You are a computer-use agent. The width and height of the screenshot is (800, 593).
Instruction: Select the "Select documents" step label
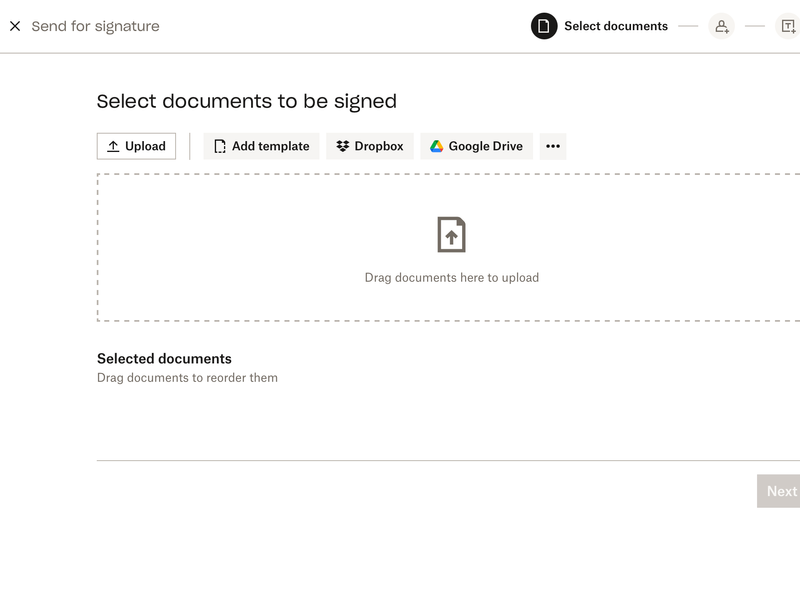tap(616, 27)
